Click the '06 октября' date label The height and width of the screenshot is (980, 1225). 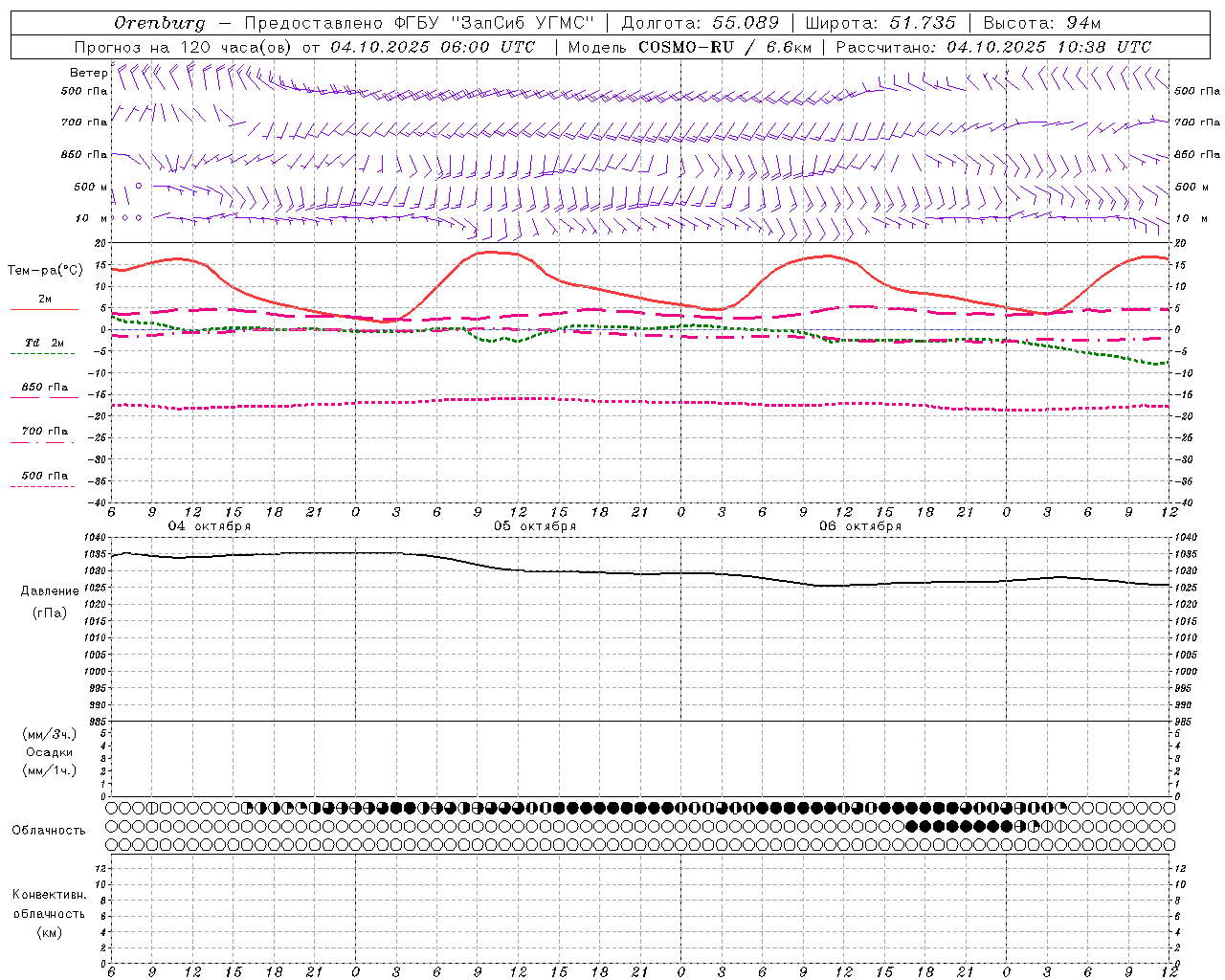coord(860,525)
